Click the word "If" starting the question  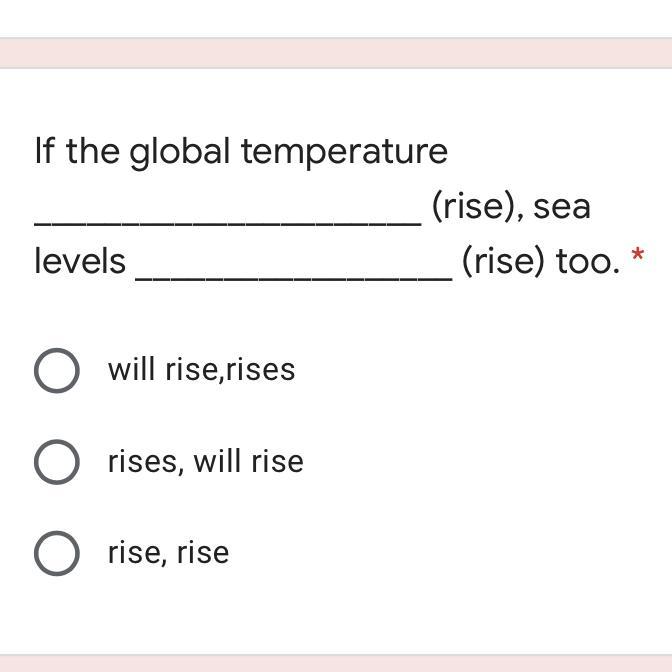point(45,151)
